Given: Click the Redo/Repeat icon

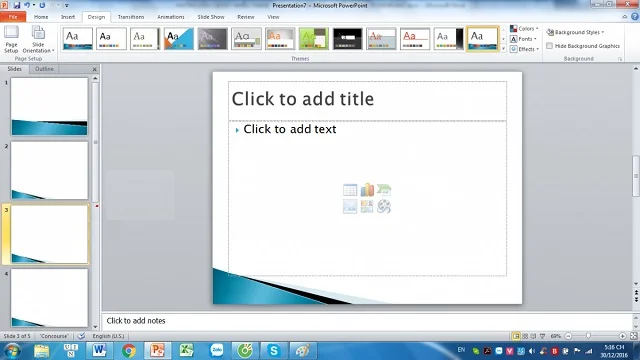Looking at the screenshot, I should [42, 5].
